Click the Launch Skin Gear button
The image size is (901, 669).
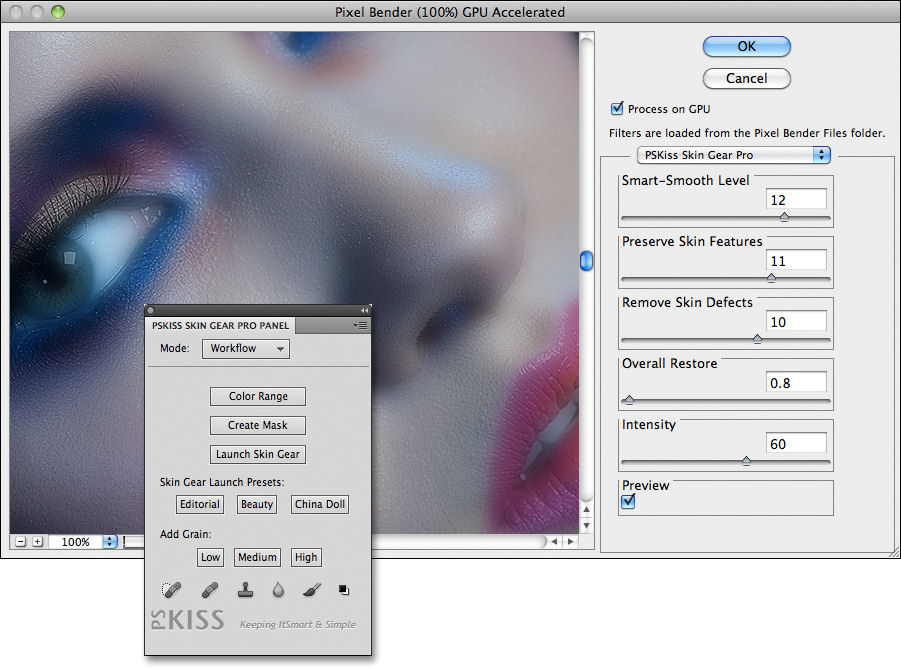point(258,454)
